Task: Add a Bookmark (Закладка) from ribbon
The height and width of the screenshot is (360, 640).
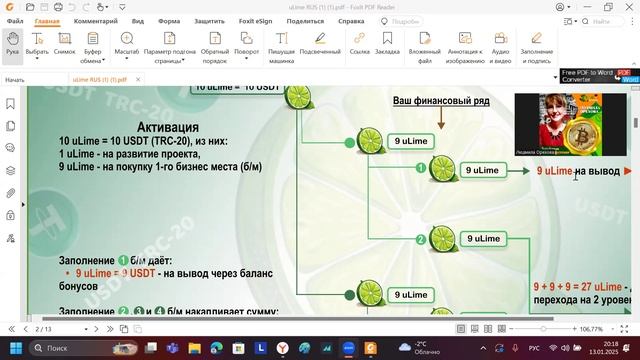Action: [387, 43]
